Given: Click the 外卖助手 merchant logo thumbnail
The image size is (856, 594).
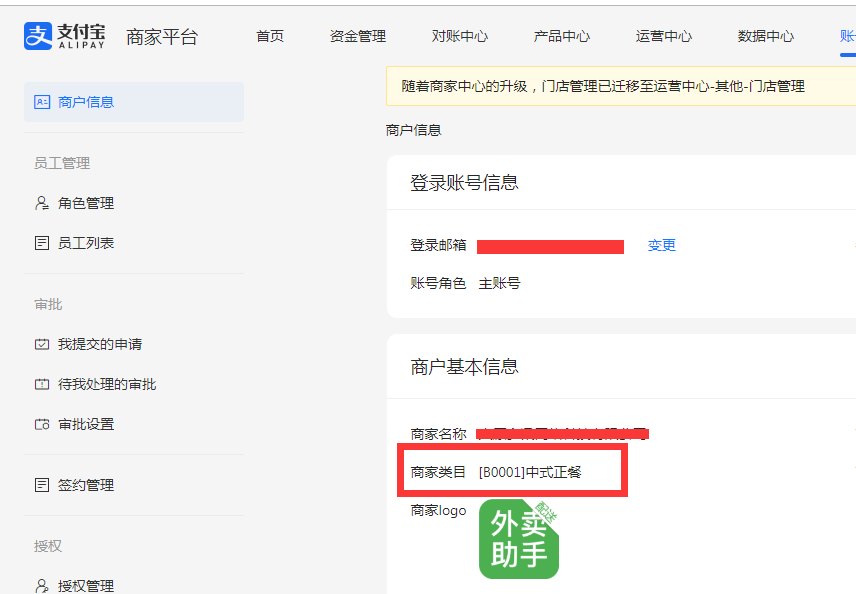Looking at the screenshot, I should pyautogui.click(x=519, y=540).
